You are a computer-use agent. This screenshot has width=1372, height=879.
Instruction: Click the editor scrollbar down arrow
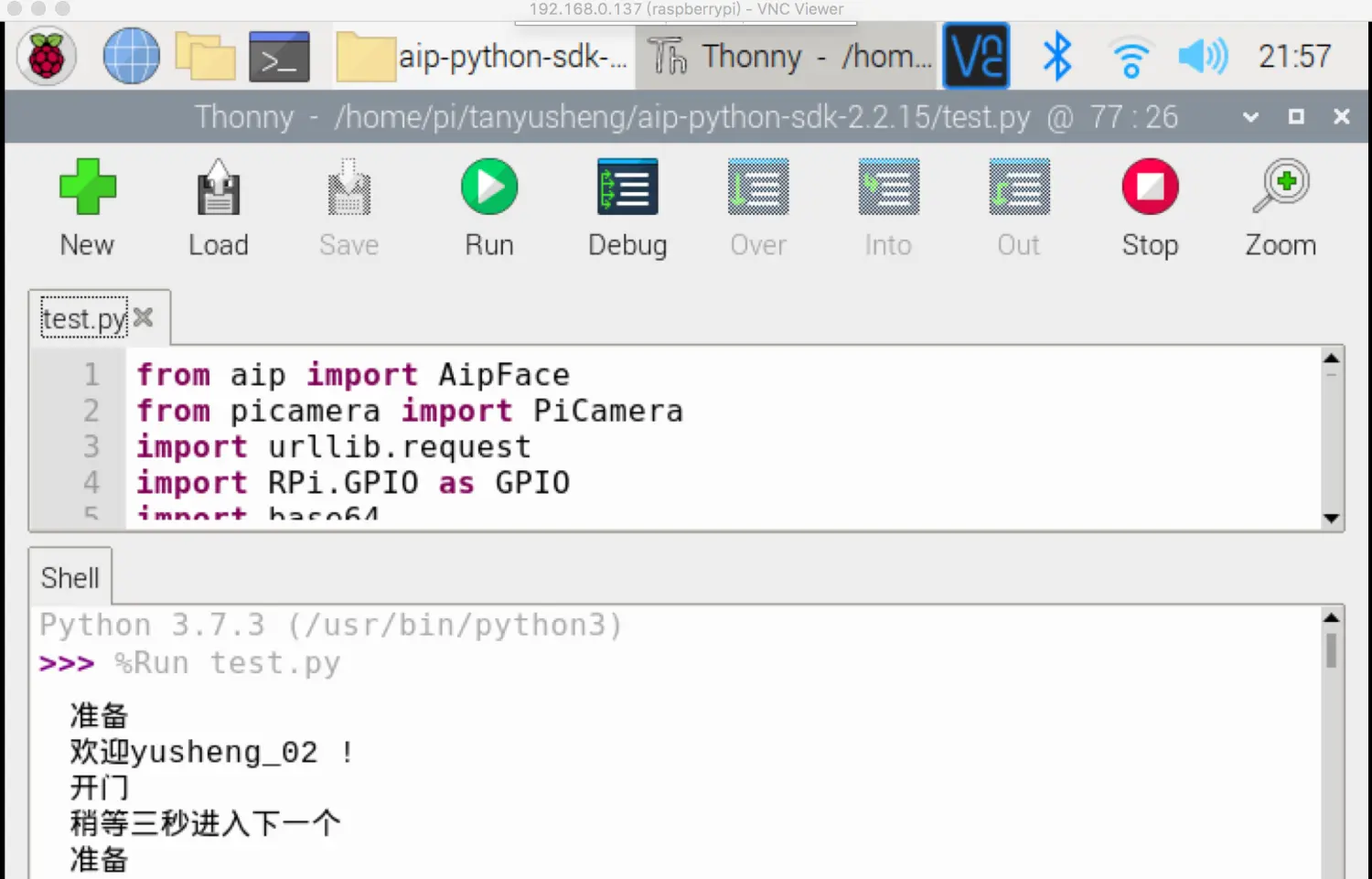1332,518
